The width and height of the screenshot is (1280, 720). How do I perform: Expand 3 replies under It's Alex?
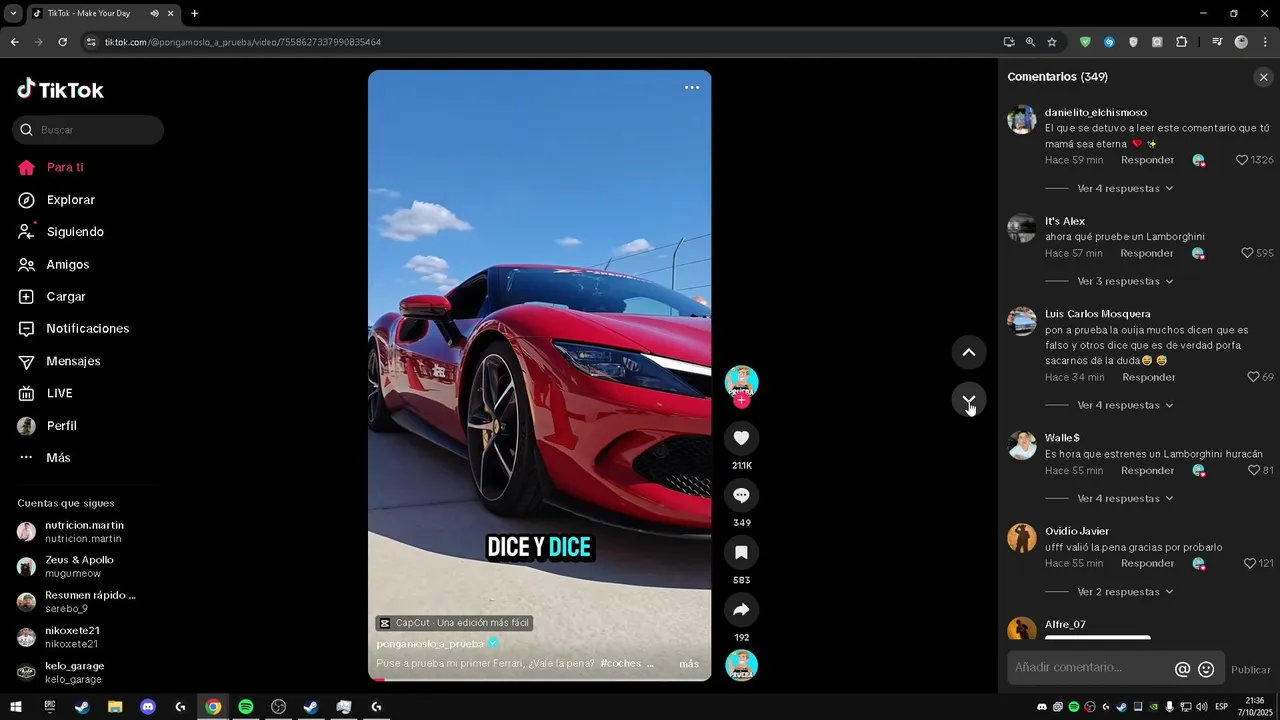[x=1124, y=281]
